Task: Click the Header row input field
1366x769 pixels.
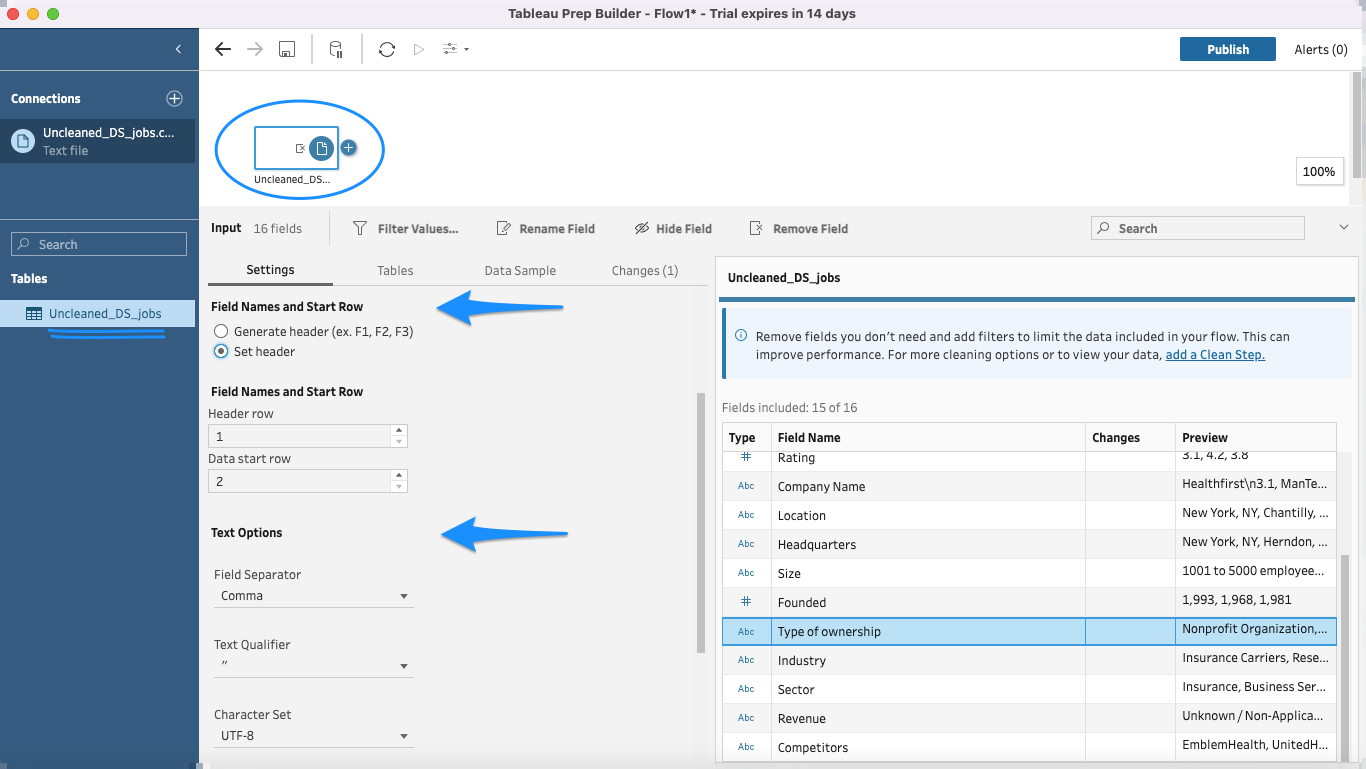Action: tap(299, 436)
